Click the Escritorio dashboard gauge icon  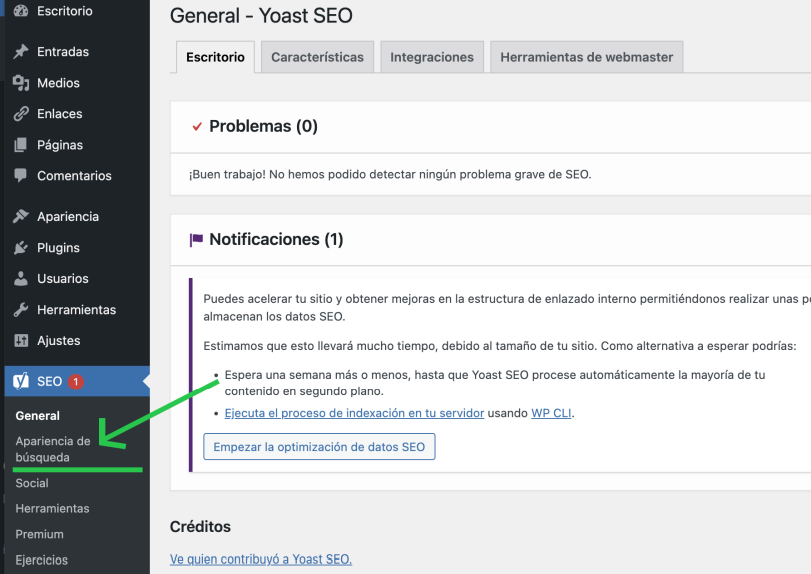[x=21, y=10]
